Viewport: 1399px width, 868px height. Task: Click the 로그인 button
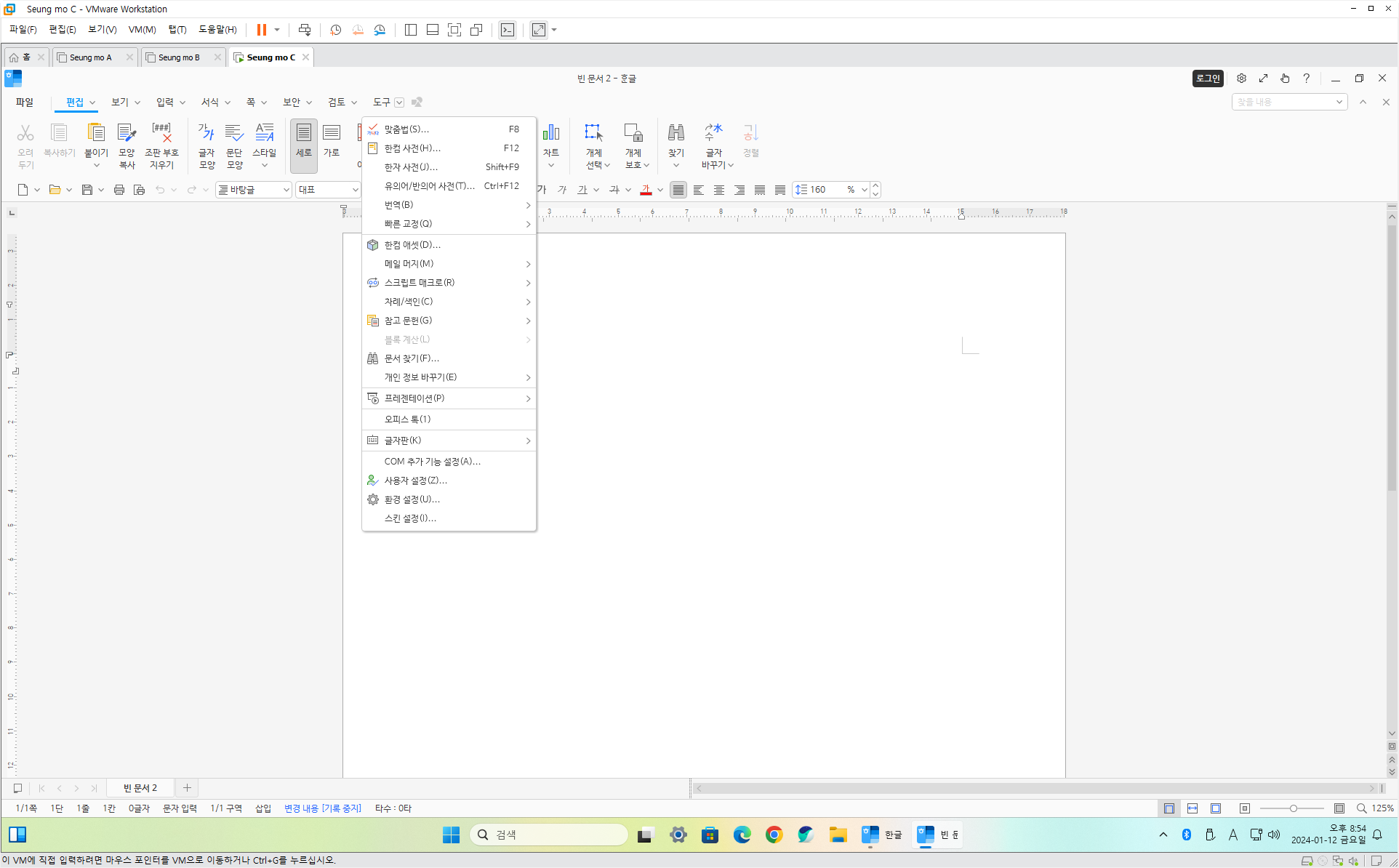tap(1208, 79)
